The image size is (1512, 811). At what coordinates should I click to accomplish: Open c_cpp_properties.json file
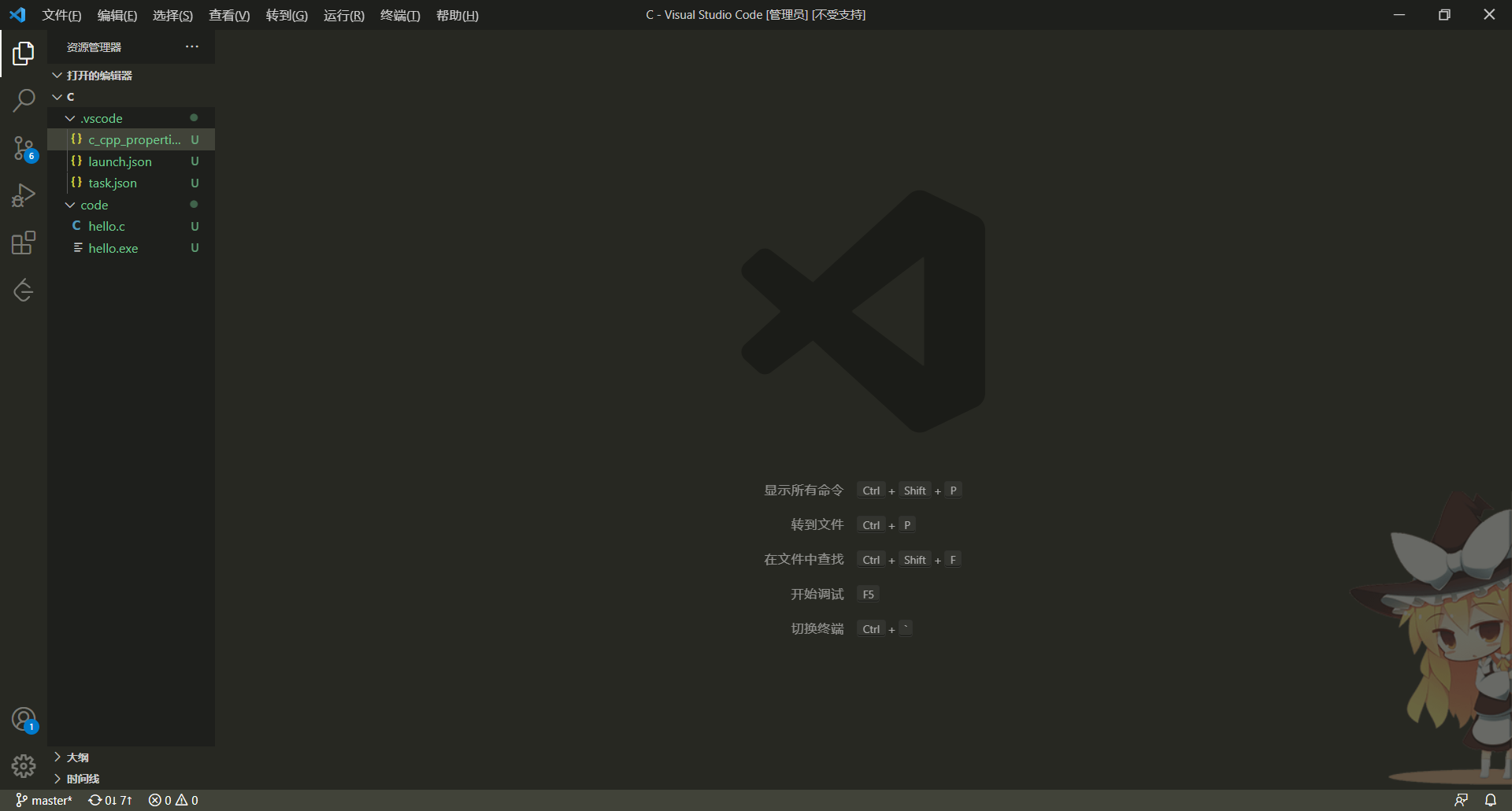click(x=131, y=139)
